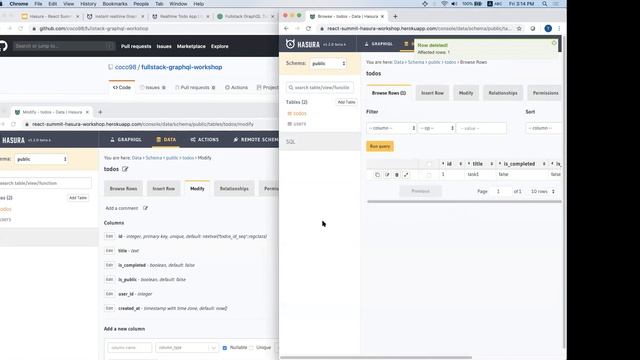Open the Sort column dropdown
The height and width of the screenshot is (360, 640).
click(543, 128)
